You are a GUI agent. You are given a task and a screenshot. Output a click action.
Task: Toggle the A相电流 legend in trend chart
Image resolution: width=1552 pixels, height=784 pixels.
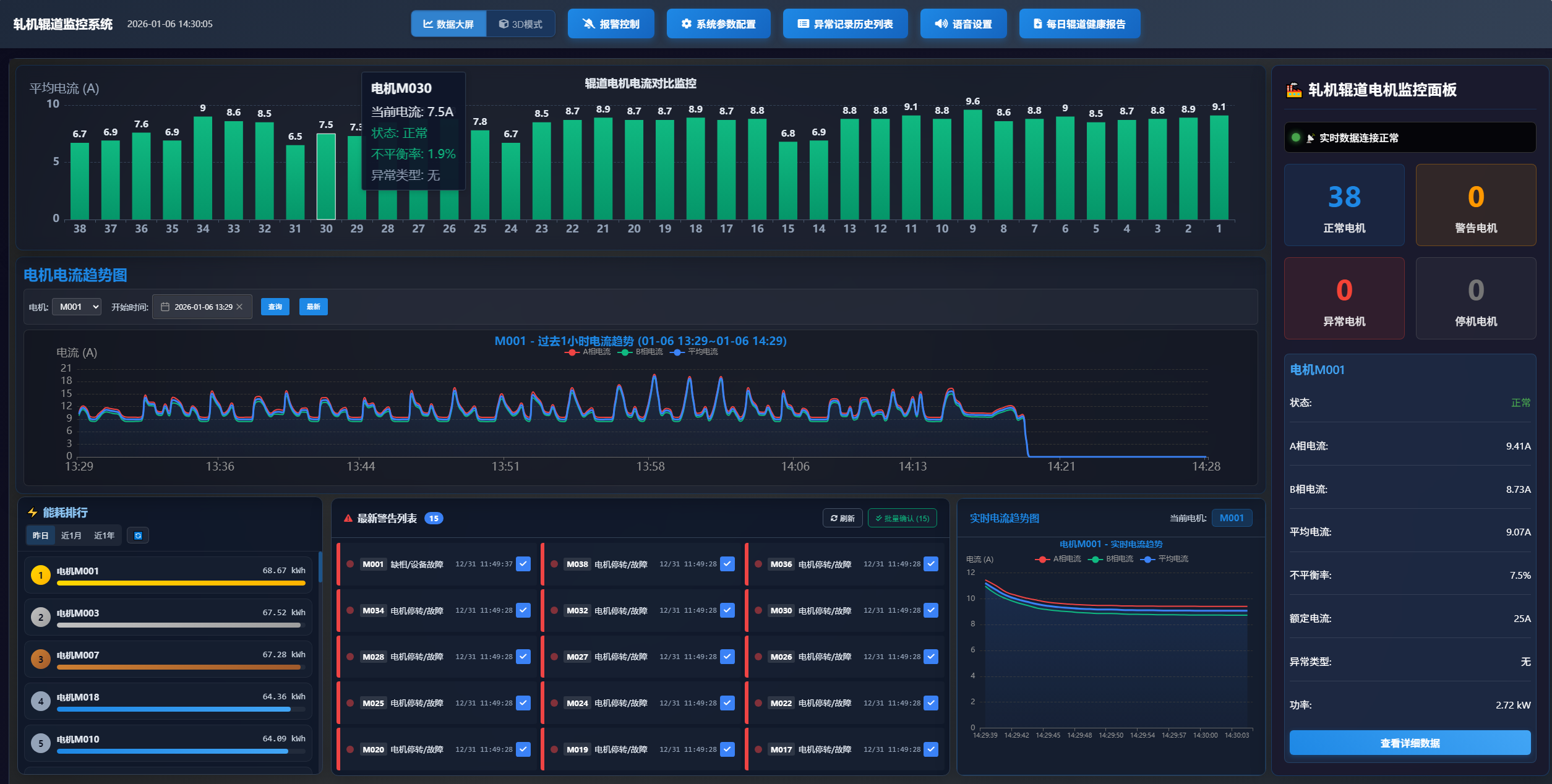pyautogui.click(x=589, y=352)
